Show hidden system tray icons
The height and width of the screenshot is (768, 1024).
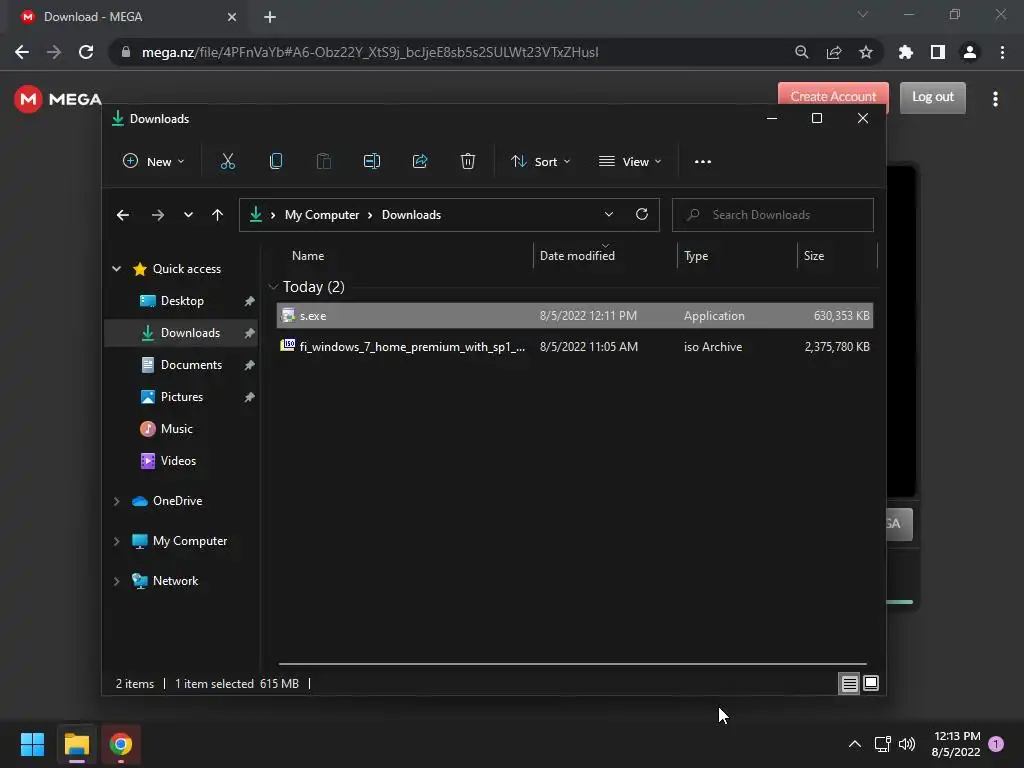[854, 744]
